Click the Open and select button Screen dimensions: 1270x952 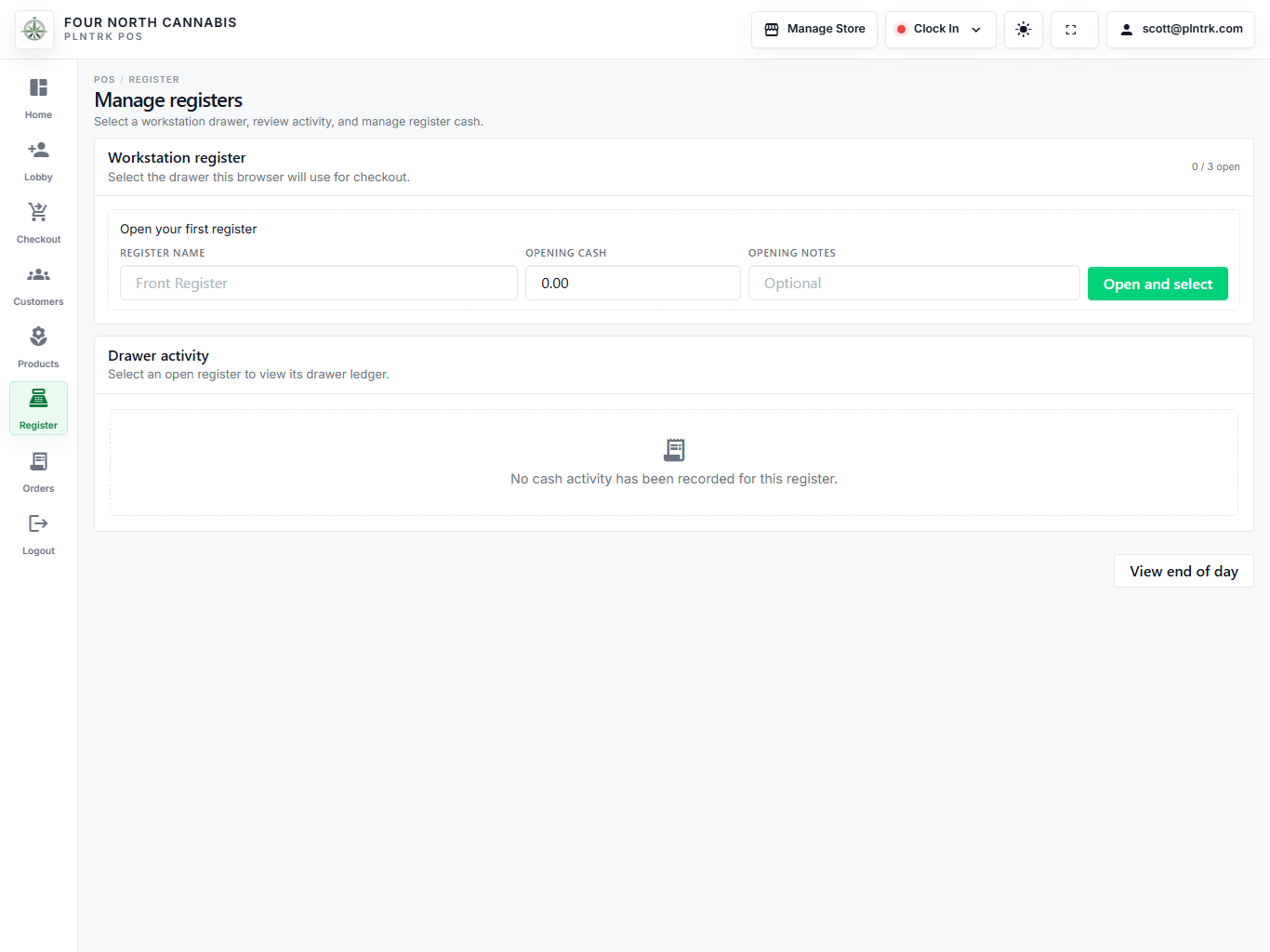(1158, 284)
